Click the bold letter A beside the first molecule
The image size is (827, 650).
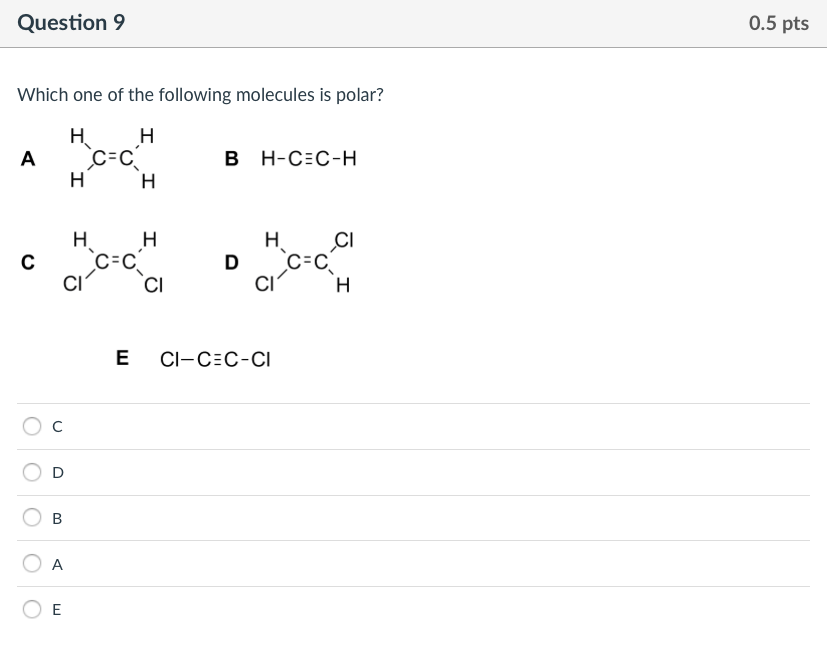coord(27,158)
